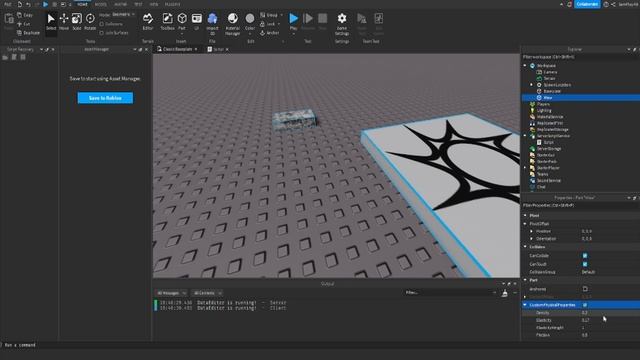Click Import 3D icon

point(212,24)
